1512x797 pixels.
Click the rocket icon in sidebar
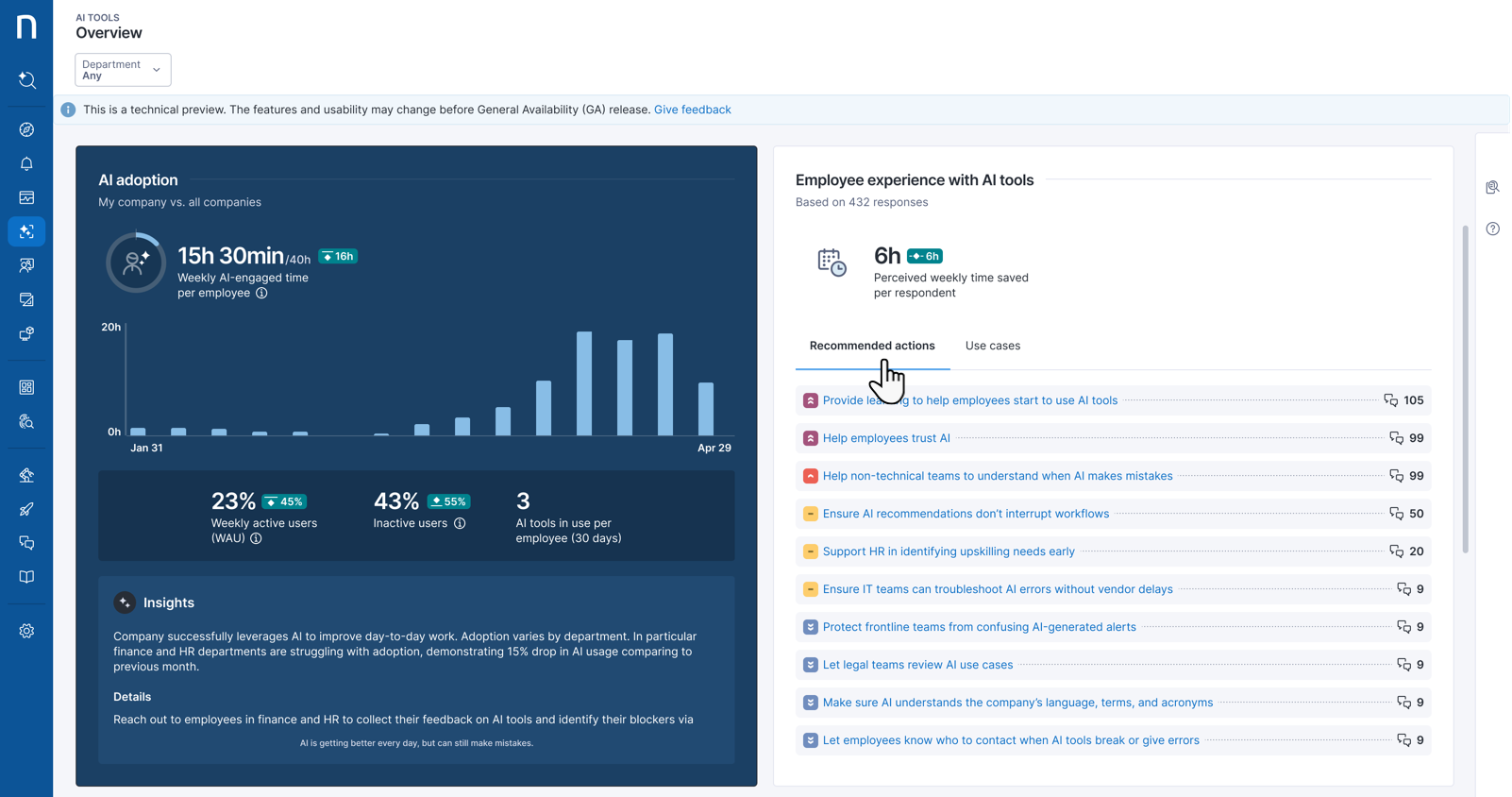pos(26,509)
